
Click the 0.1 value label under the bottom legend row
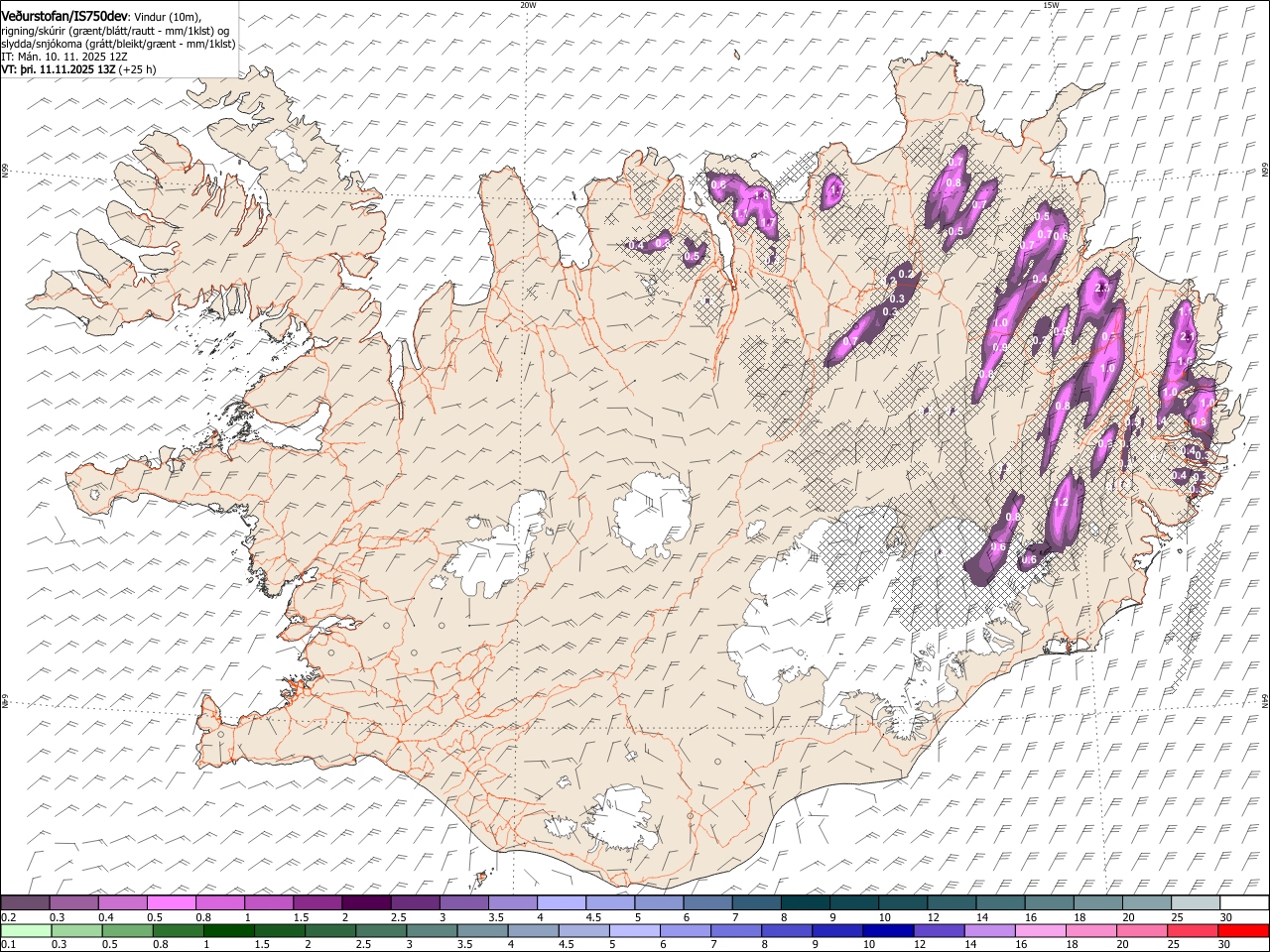[x=9, y=944]
